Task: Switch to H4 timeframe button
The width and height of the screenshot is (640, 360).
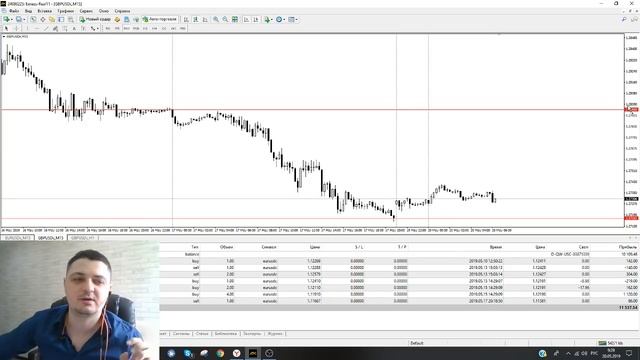Action: (x=155, y=29)
